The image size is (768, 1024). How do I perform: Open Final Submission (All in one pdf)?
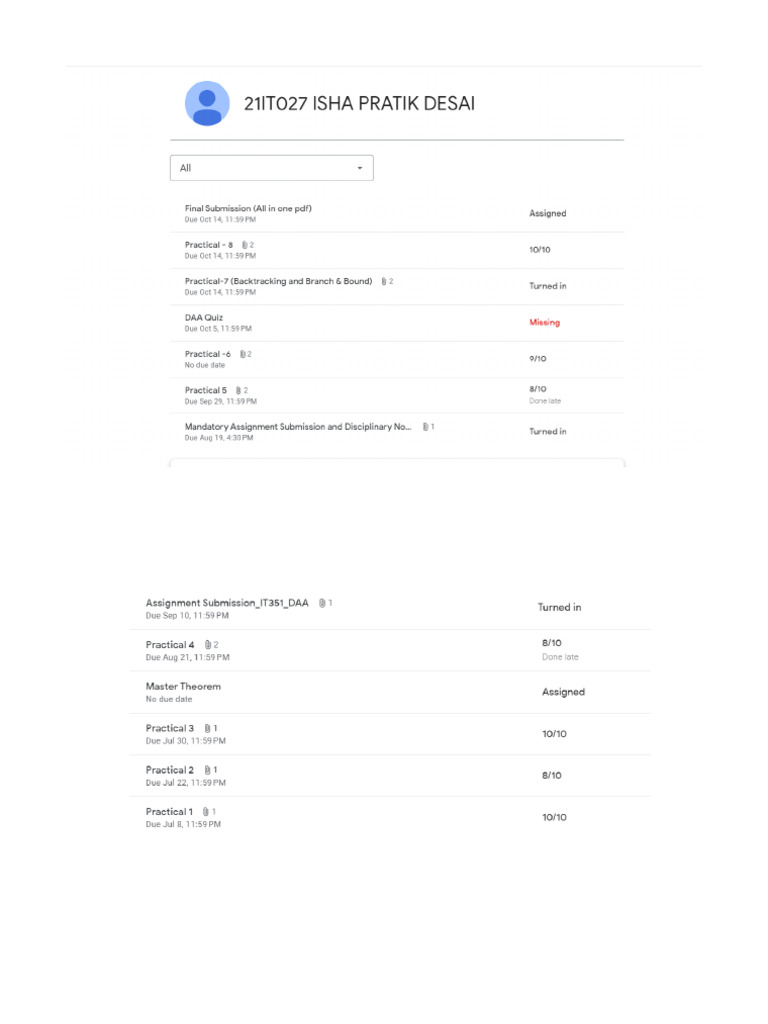248,209
